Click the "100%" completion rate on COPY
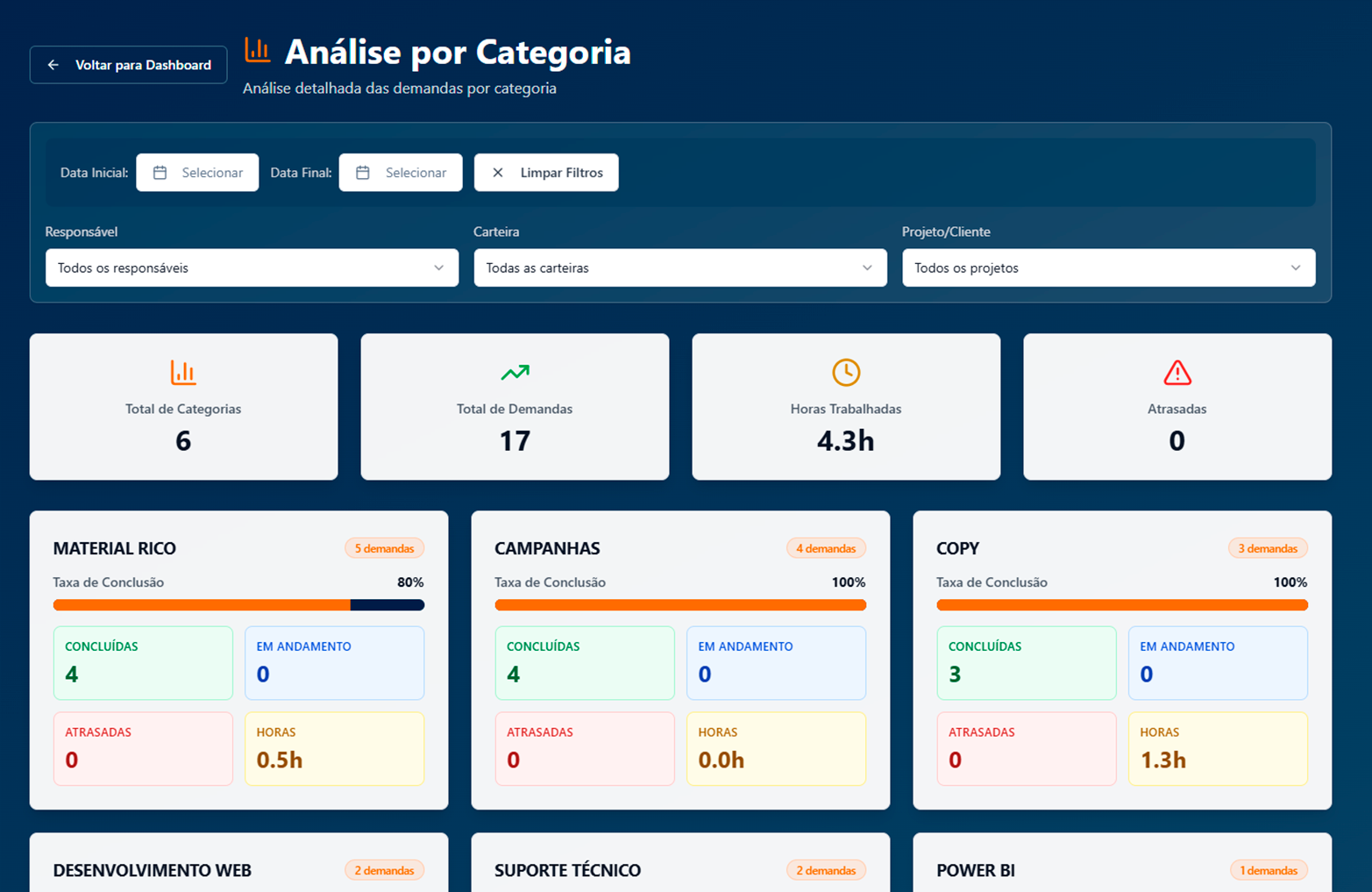This screenshot has width=1372, height=892. pos(1290,582)
